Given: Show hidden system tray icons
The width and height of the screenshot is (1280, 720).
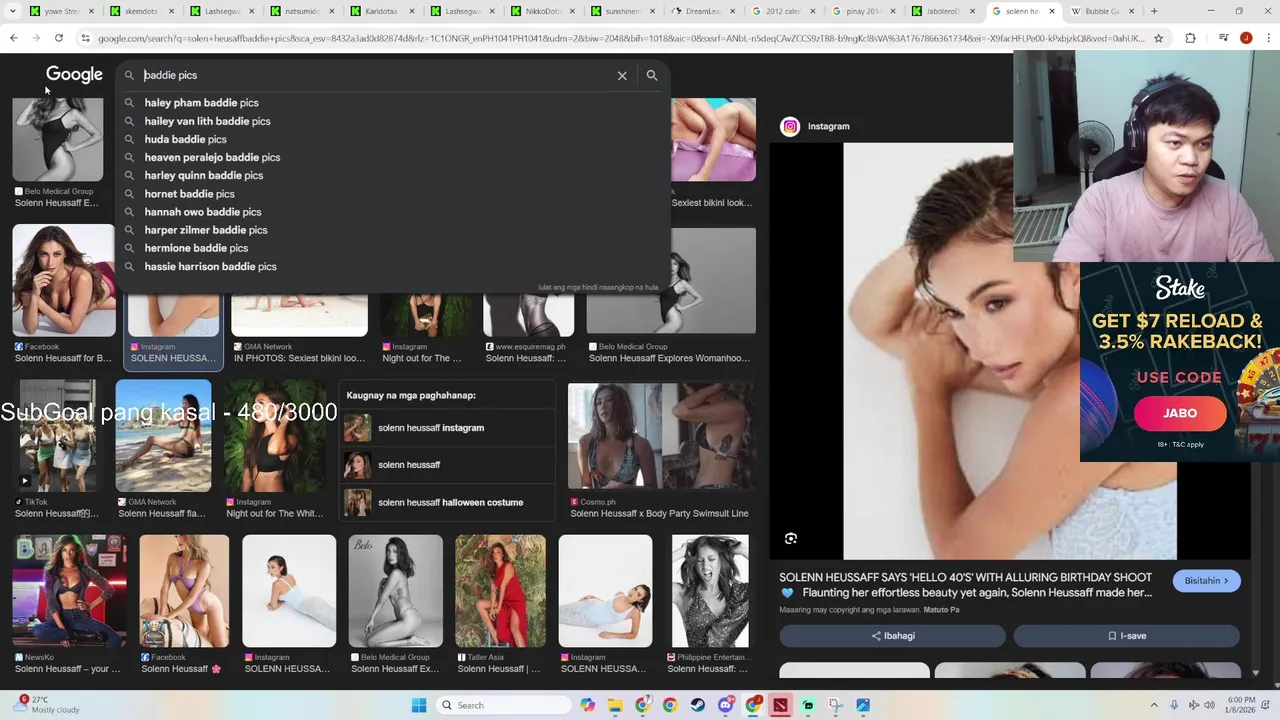Looking at the screenshot, I should 1154,705.
